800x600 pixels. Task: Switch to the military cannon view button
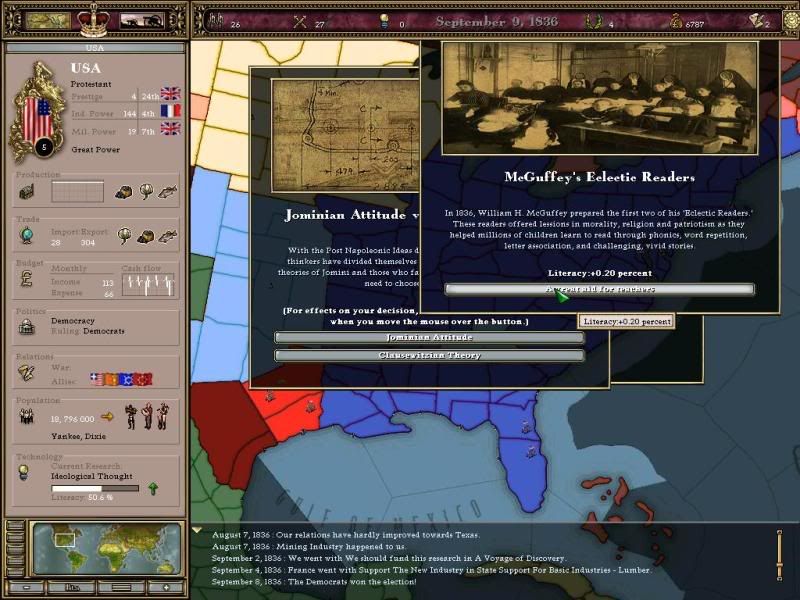click(142, 20)
